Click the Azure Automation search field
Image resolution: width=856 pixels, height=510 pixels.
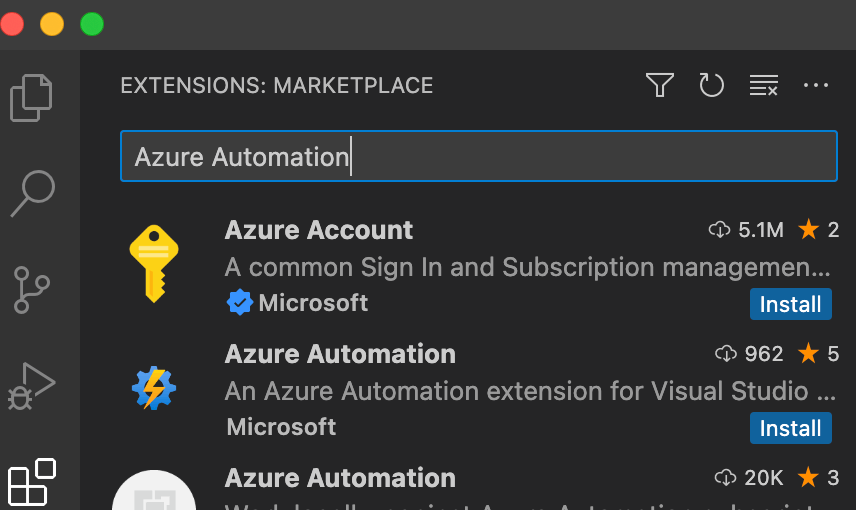click(478, 157)
